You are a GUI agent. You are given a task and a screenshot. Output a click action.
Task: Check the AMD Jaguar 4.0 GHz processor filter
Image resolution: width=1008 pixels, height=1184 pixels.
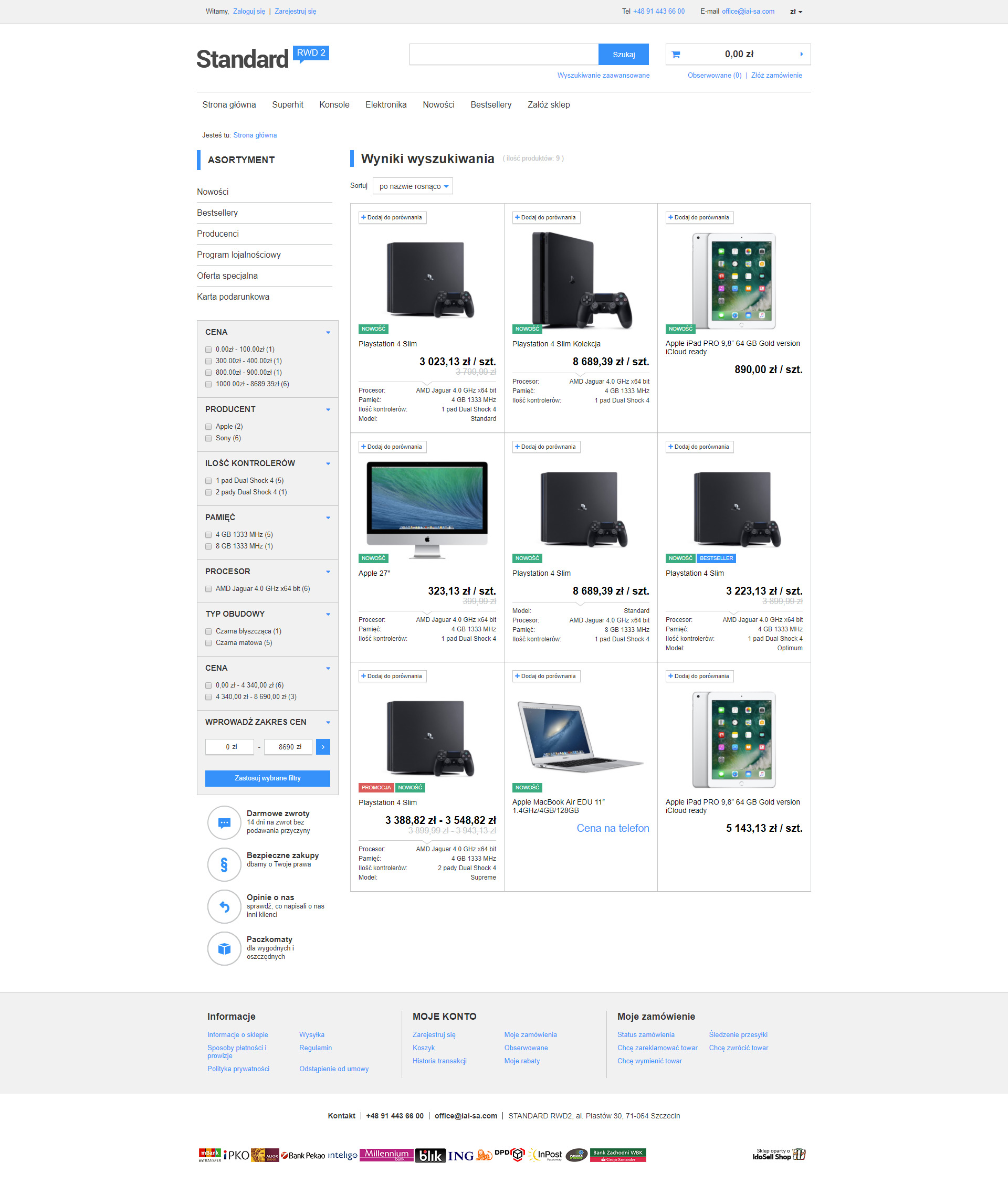[x=208, y=589]
